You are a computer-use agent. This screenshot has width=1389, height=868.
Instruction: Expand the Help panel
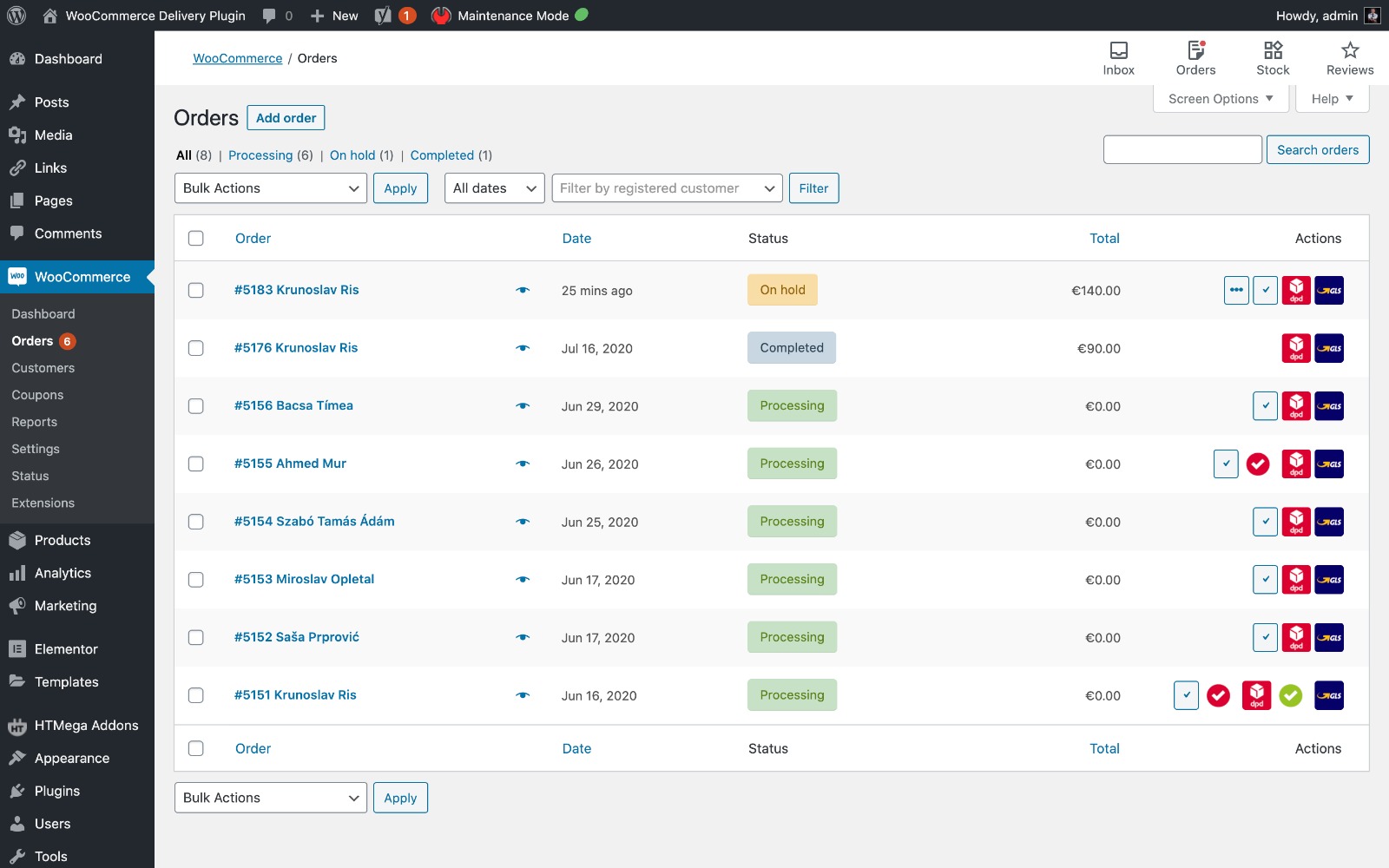coord(1333,99)
